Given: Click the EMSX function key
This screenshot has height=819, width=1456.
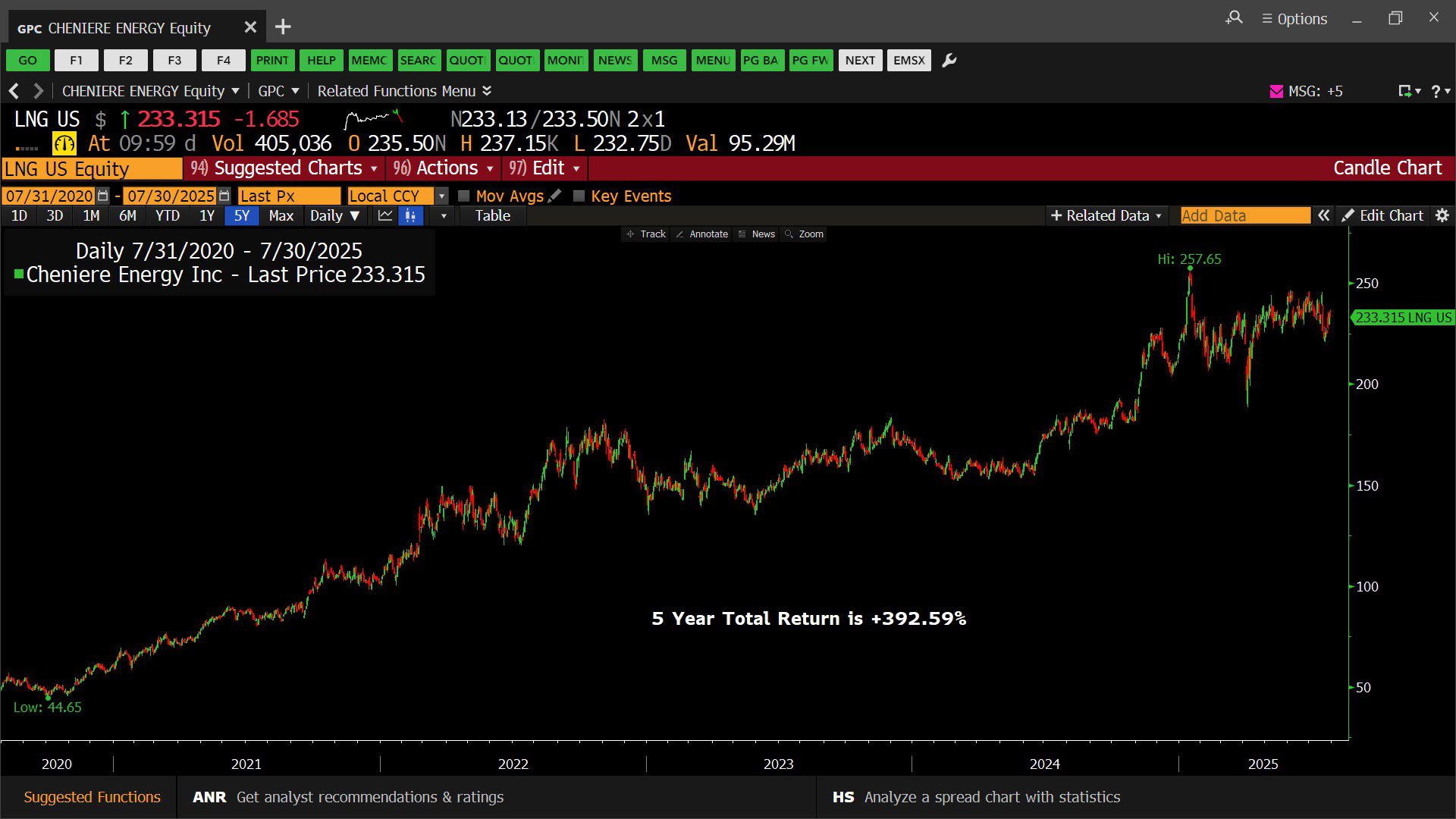Looking at the screenshot, I should click(x=909, y=60).
